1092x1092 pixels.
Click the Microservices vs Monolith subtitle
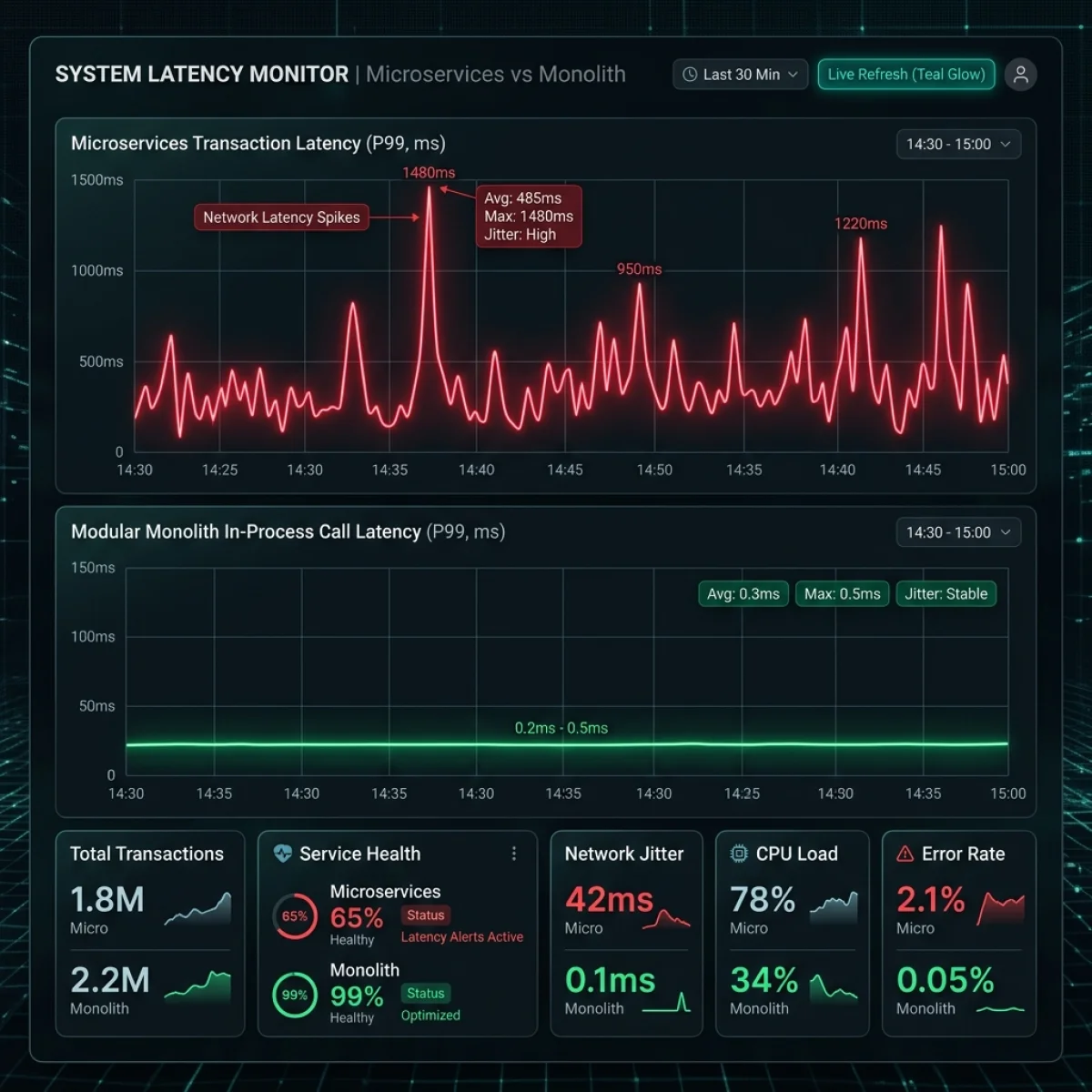496,75
